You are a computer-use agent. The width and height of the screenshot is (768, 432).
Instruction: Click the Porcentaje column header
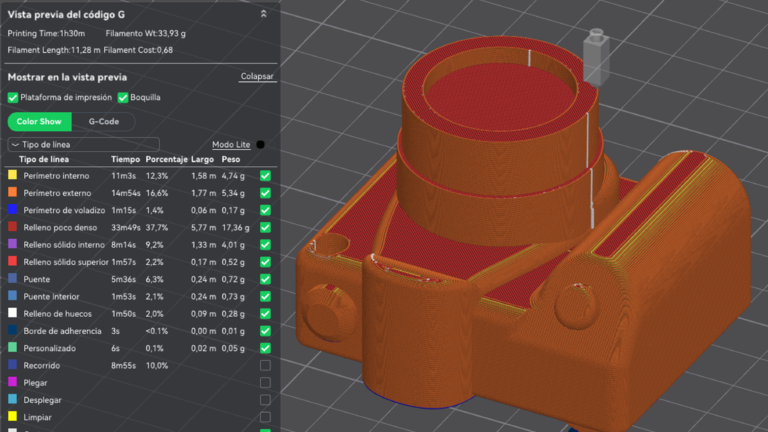(167, 159)
